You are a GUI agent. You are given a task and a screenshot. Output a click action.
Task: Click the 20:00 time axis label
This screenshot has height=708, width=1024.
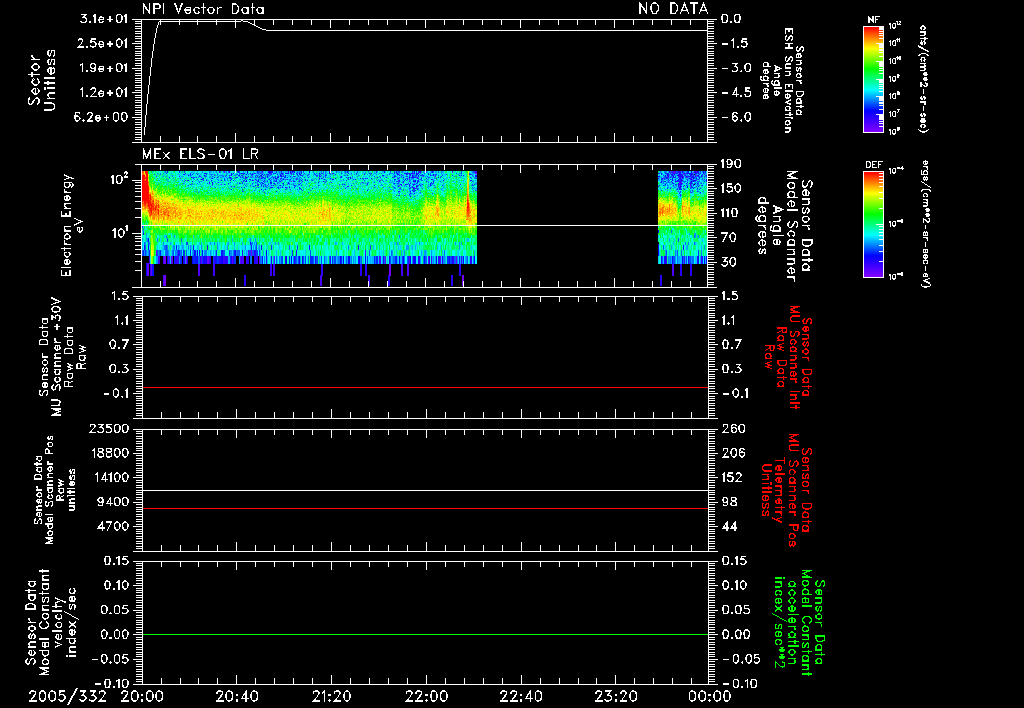click(142, 696)
